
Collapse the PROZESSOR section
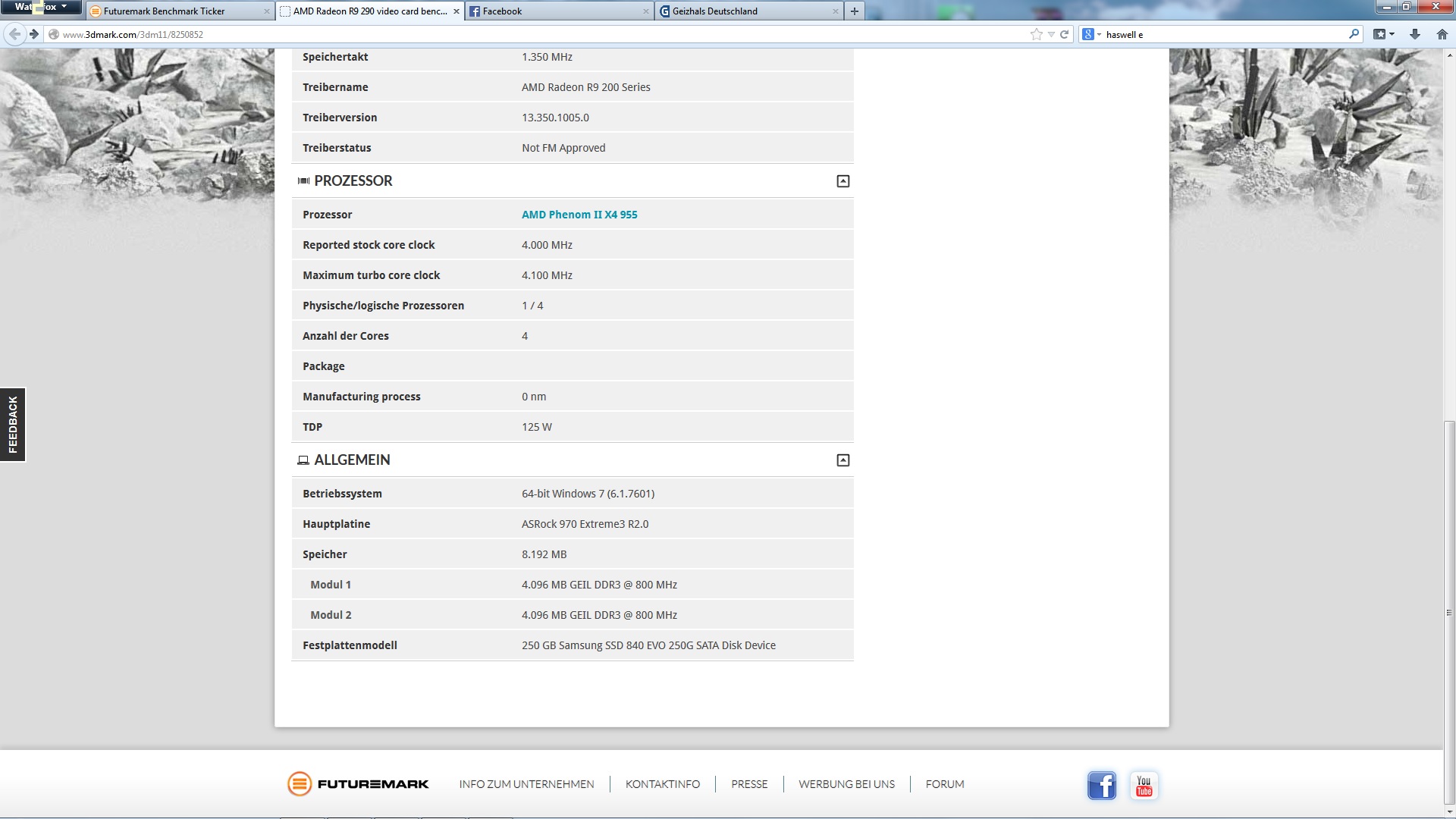[x=843, y=181]
